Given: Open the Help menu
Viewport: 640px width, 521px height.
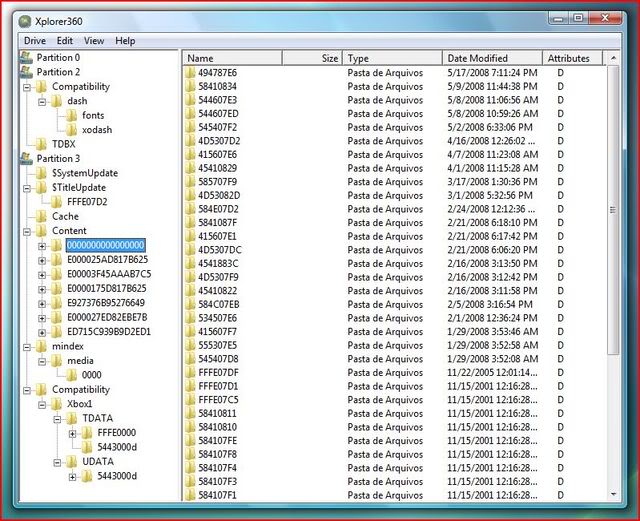Looking at the screenshot, I should [x=125, y=41].
